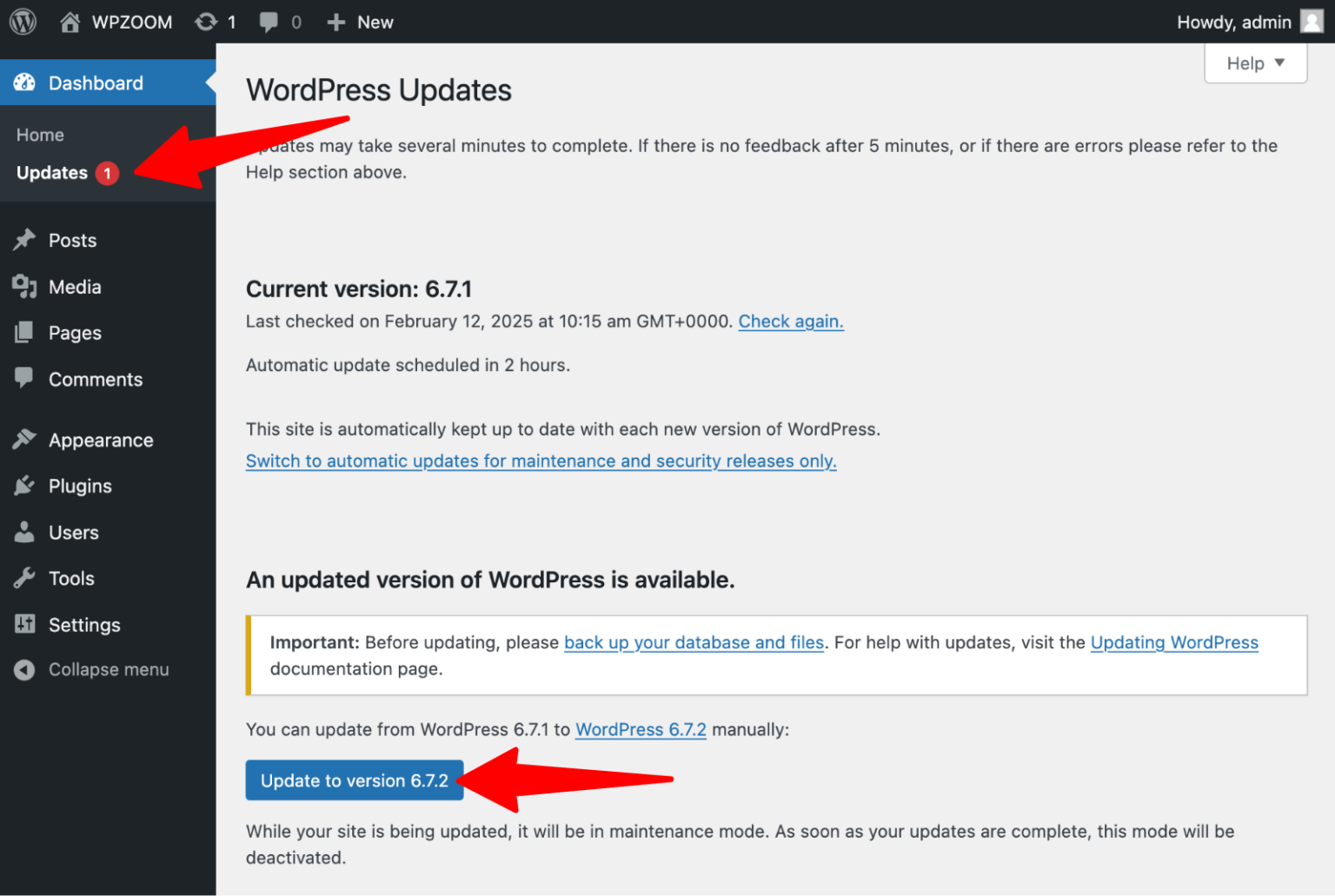This screenshot has width=1335, height=896.
Task: Open the Check again link
Action: tap(790, 321)
